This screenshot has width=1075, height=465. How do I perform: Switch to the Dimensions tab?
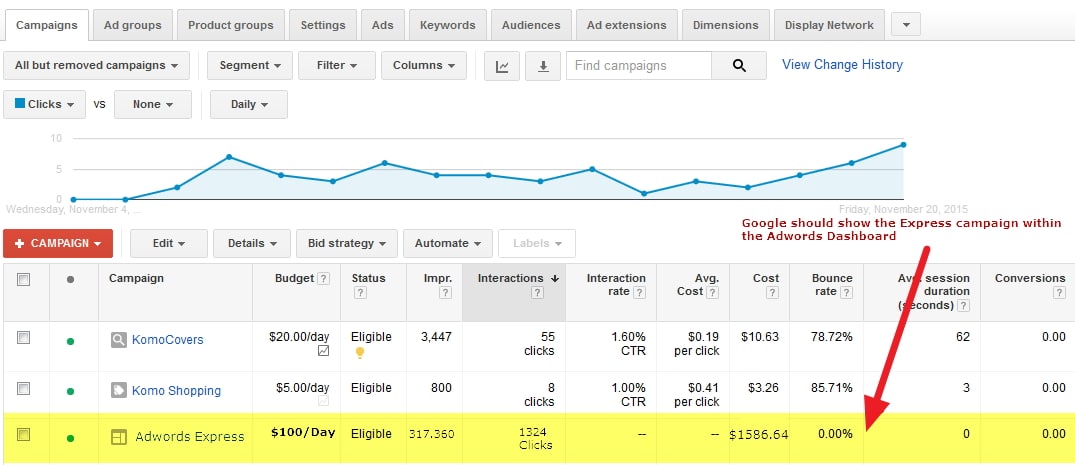[725, 25]
